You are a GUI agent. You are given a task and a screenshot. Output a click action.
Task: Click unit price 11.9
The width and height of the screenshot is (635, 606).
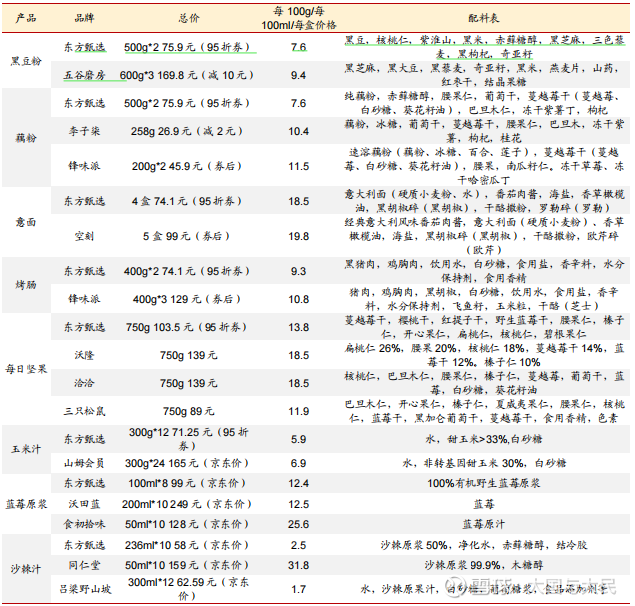pyautogui.click(x=298, y=411)
